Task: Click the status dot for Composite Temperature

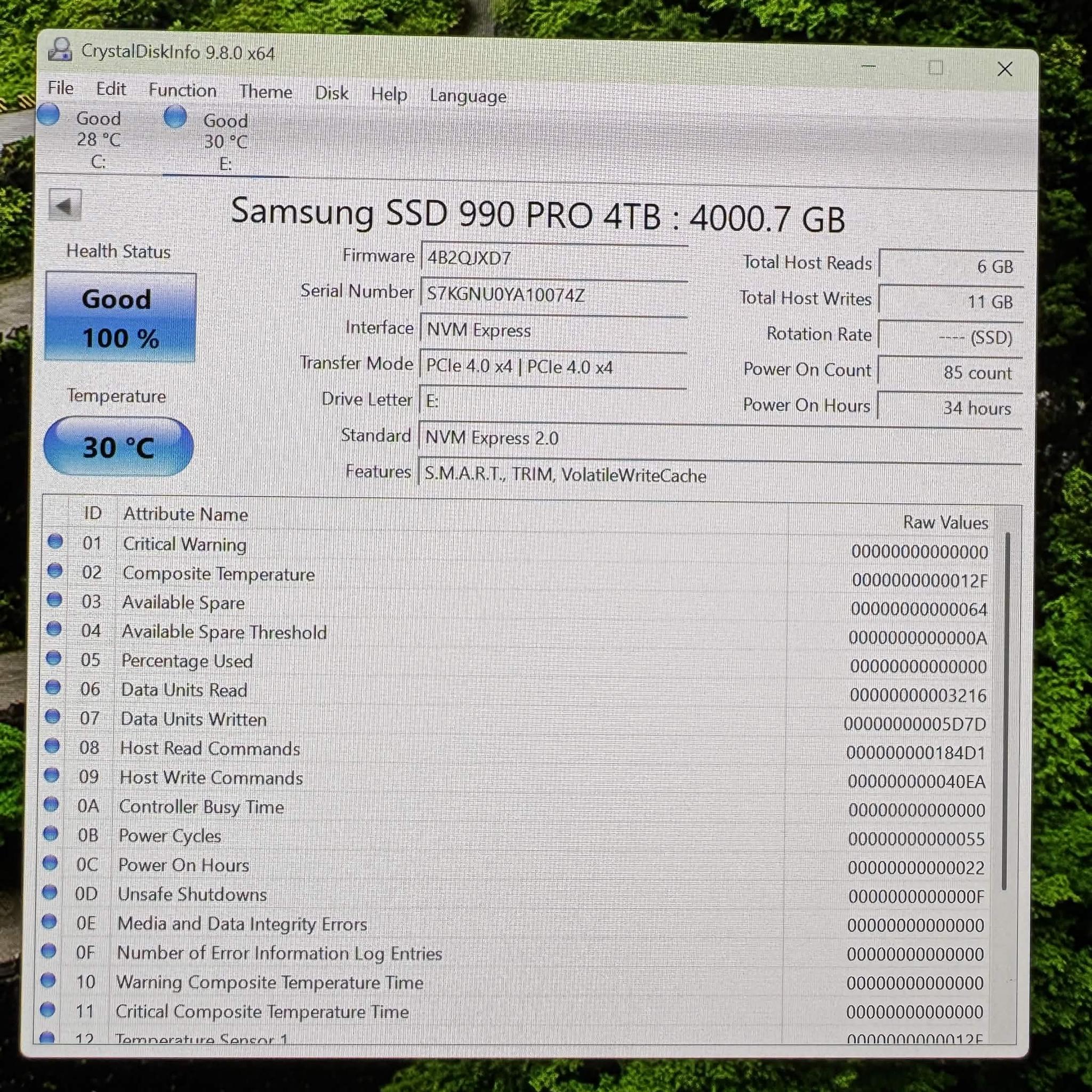Action: click(x=55, y=571)
